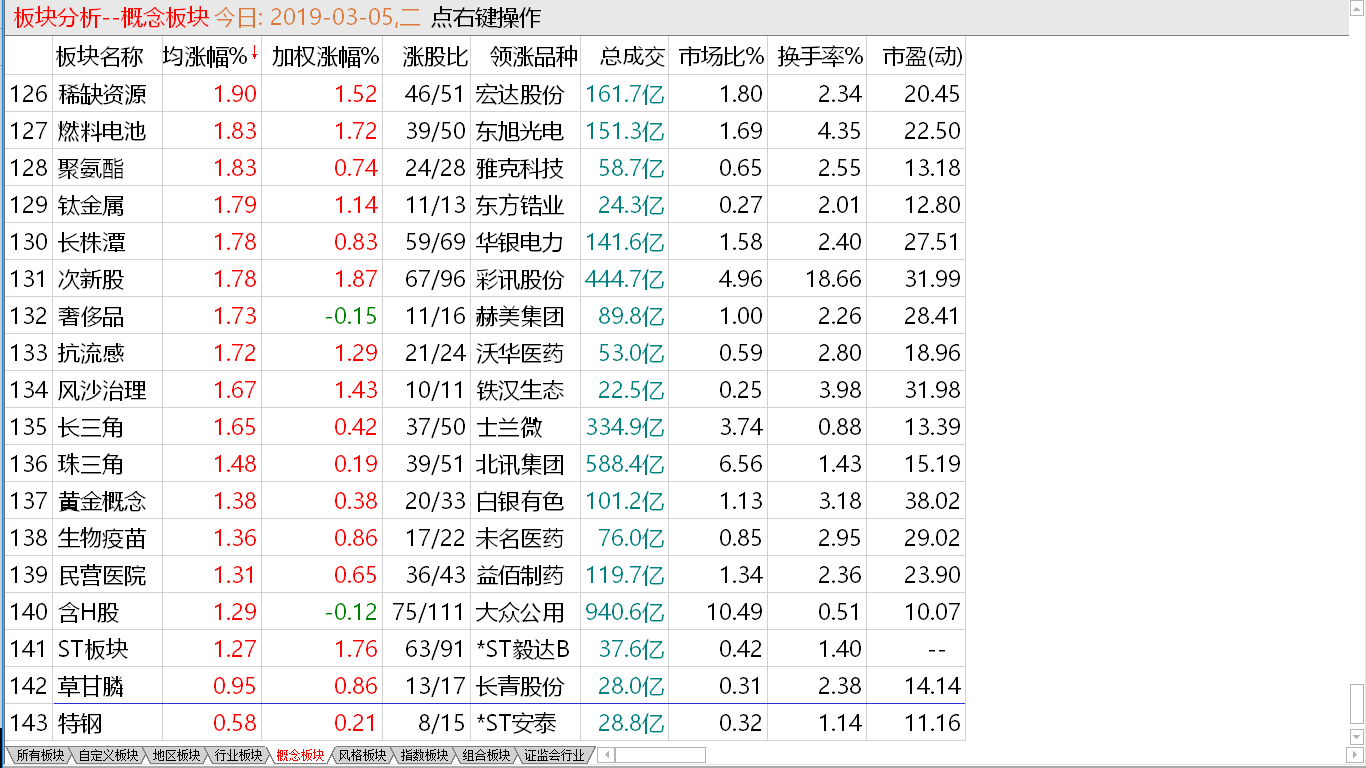The height and width of the screenshot is (768, 1366).
Task: Click leading stock 东旭光电
Action: click(x=520, y=131)
